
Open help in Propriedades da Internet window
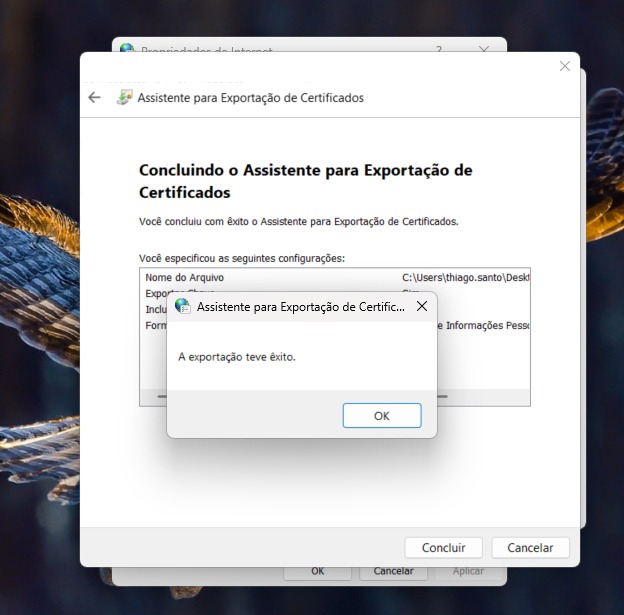[438, 48]
